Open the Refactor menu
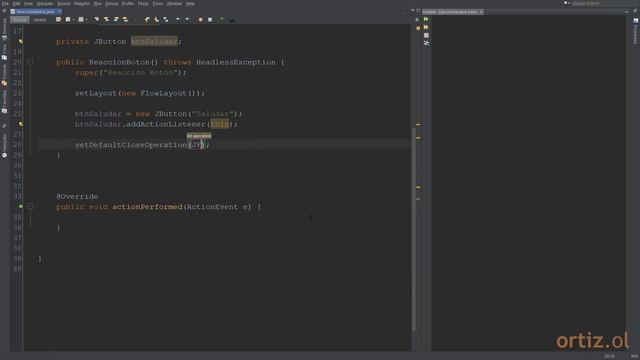 point(82,4)
